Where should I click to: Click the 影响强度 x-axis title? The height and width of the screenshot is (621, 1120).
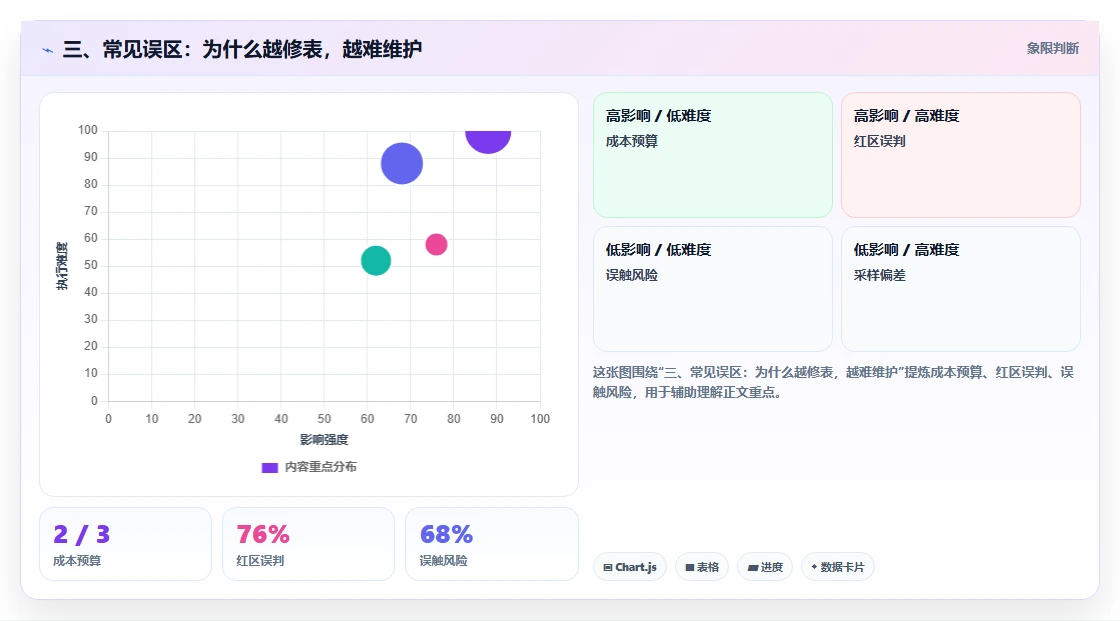324,439
